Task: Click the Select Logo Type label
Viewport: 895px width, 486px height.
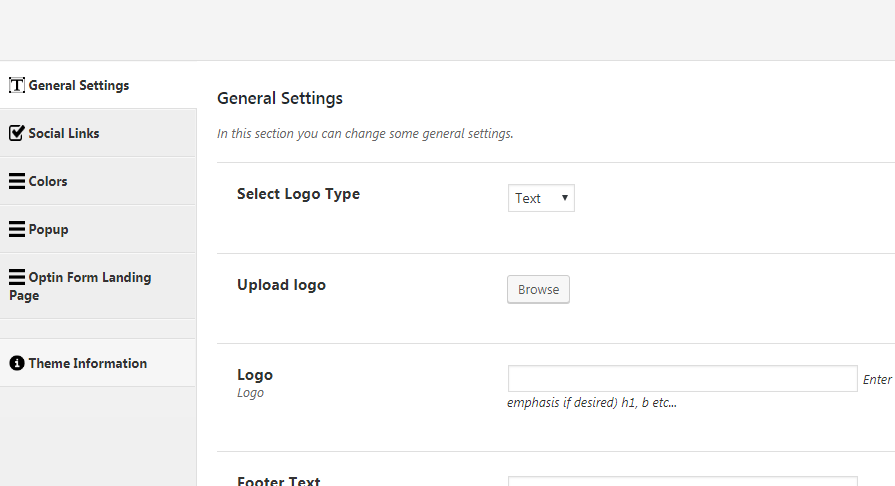Action: [298, 194]
